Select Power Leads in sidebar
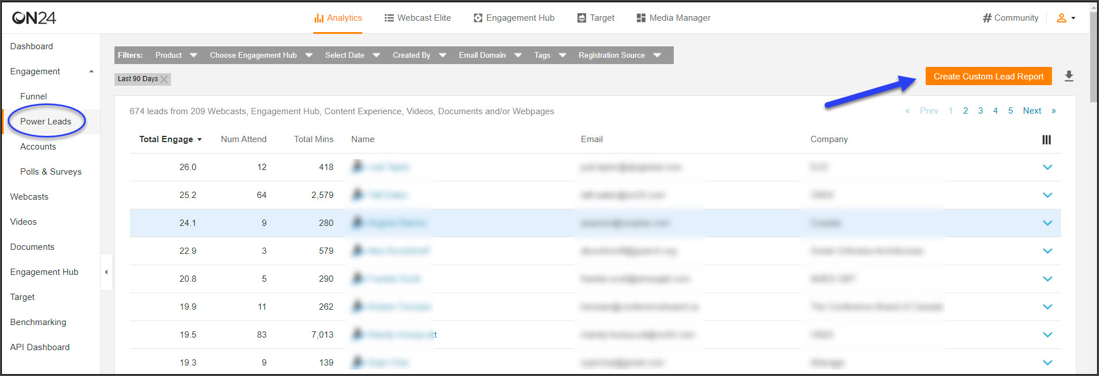 pos(46,121)
